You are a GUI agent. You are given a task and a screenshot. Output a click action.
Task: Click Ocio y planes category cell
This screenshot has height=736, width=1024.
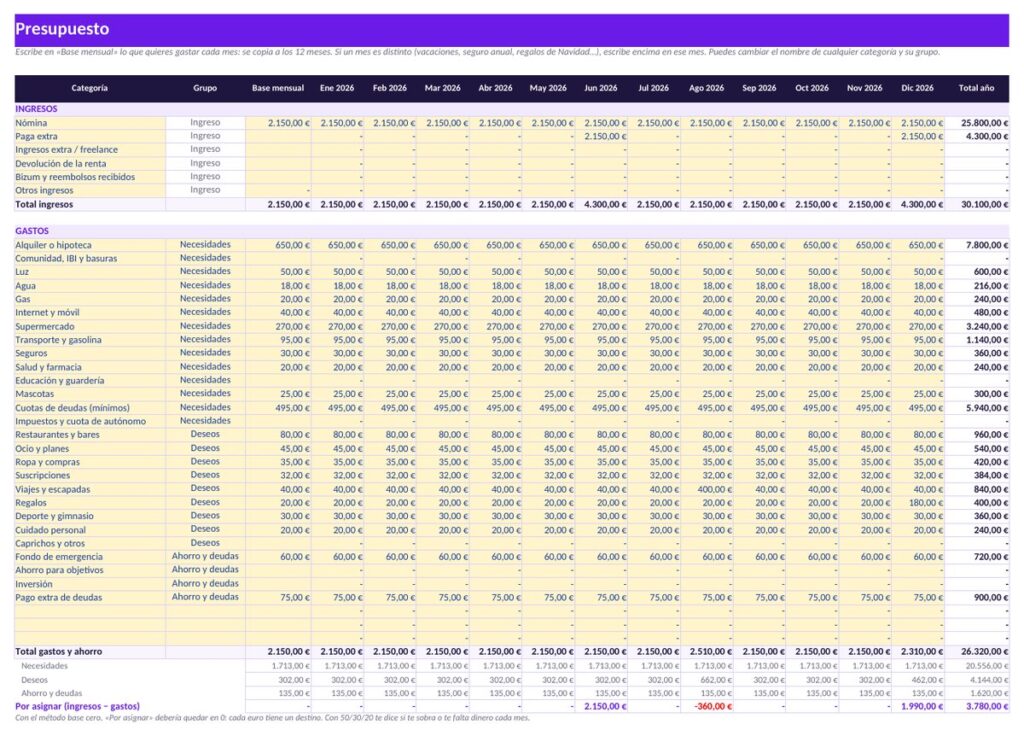[90, 449]
